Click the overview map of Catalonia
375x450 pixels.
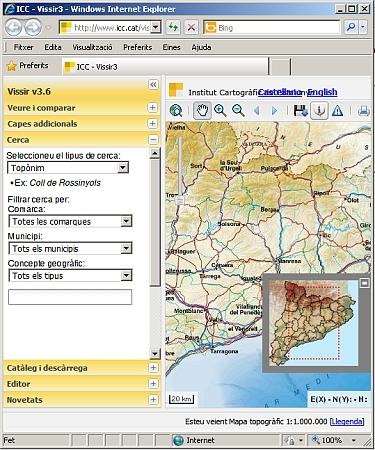[313, 322]
